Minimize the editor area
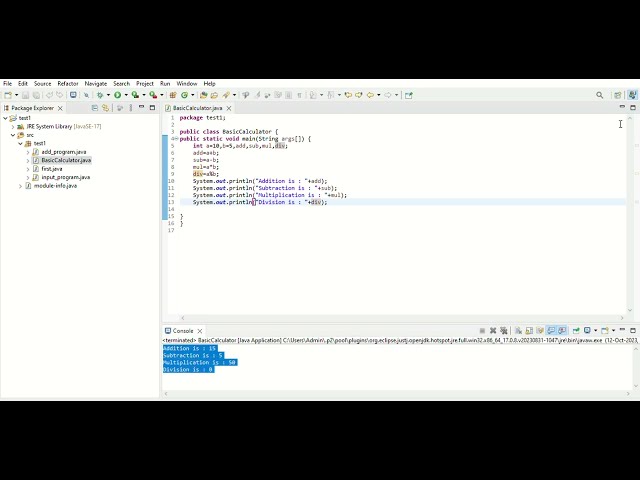 click(622, 107)
